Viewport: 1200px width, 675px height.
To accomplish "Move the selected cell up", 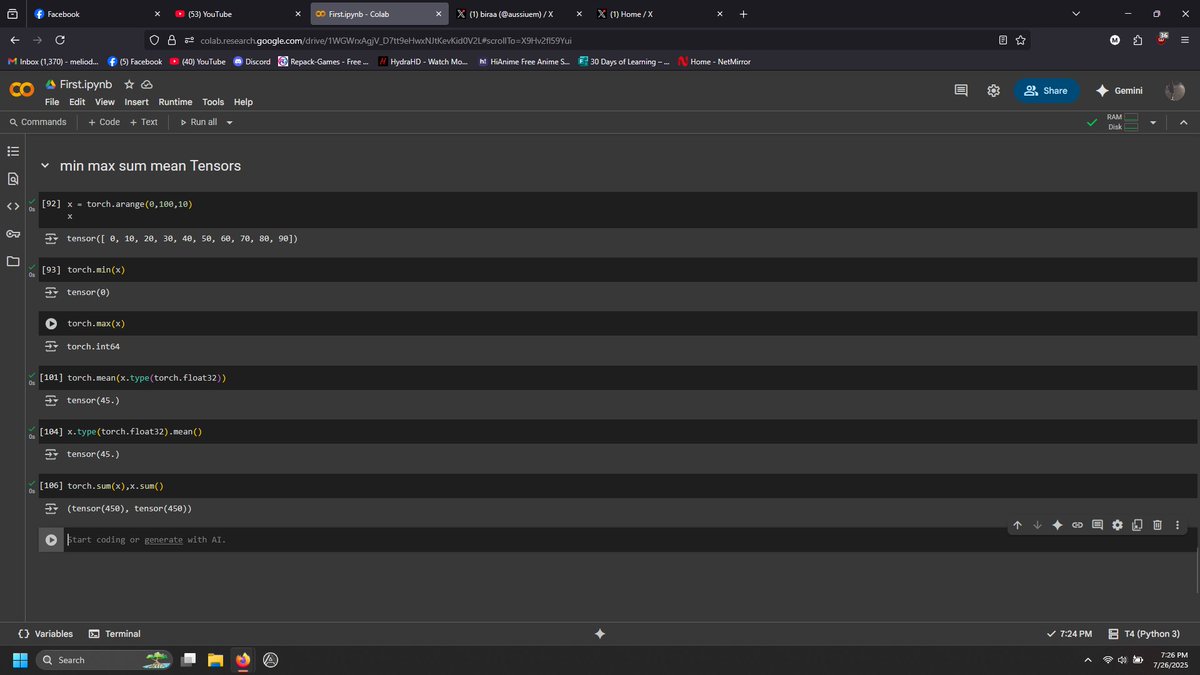I will (x=1017, y=525).
